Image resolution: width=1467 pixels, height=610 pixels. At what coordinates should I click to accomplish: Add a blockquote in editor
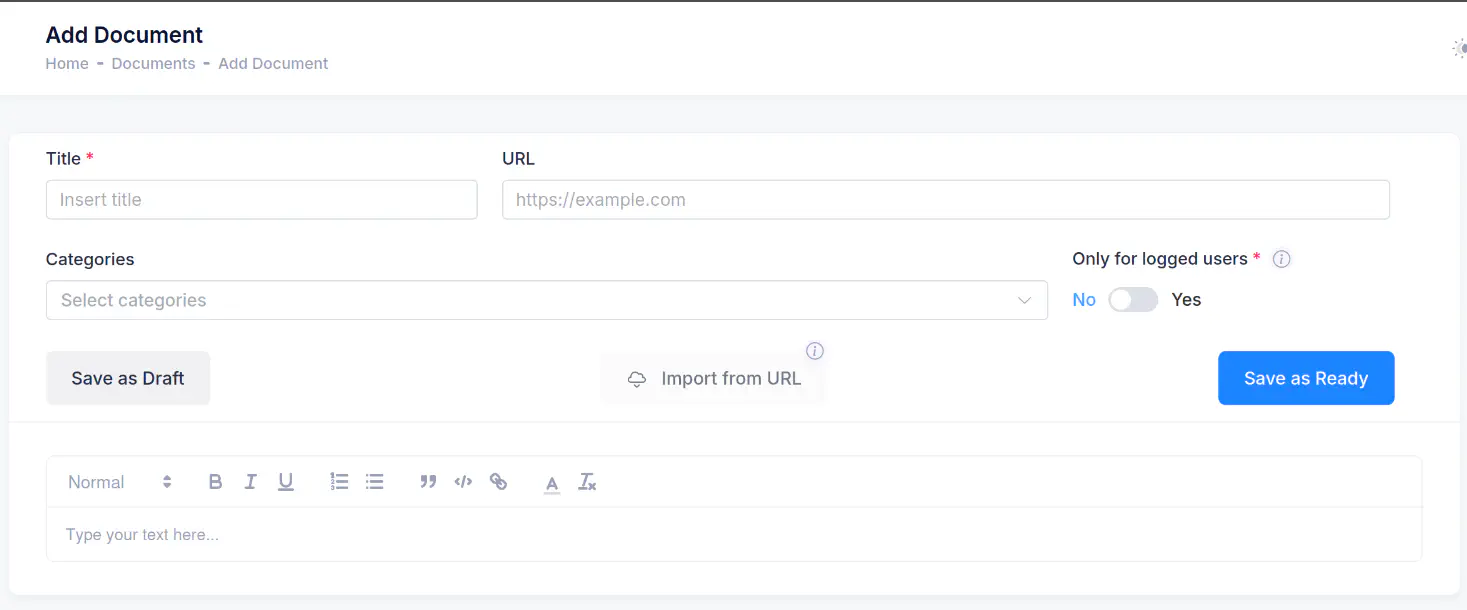[x=428, y=482]
